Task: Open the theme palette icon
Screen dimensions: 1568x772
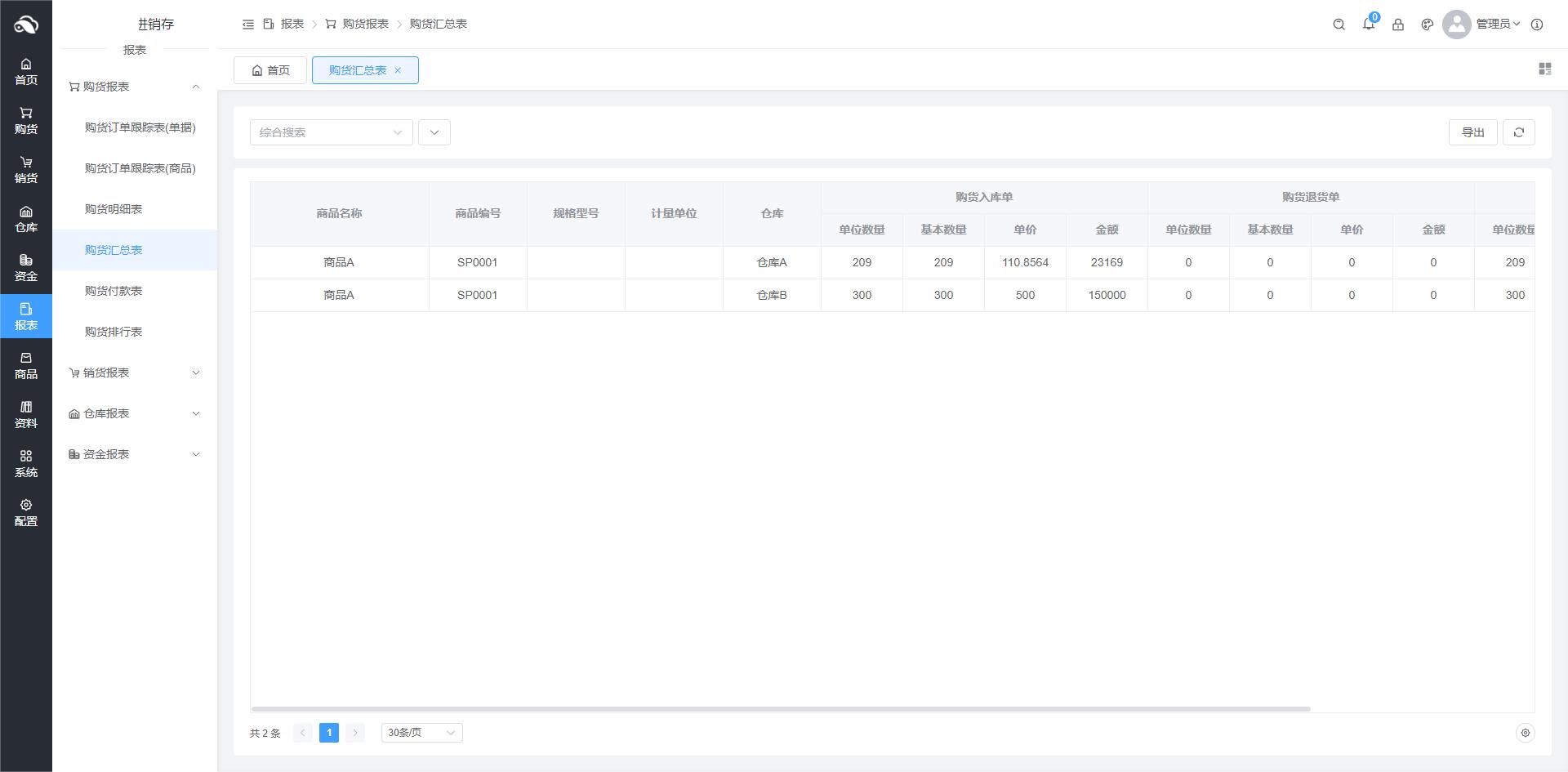Action: pos(1427,25)
